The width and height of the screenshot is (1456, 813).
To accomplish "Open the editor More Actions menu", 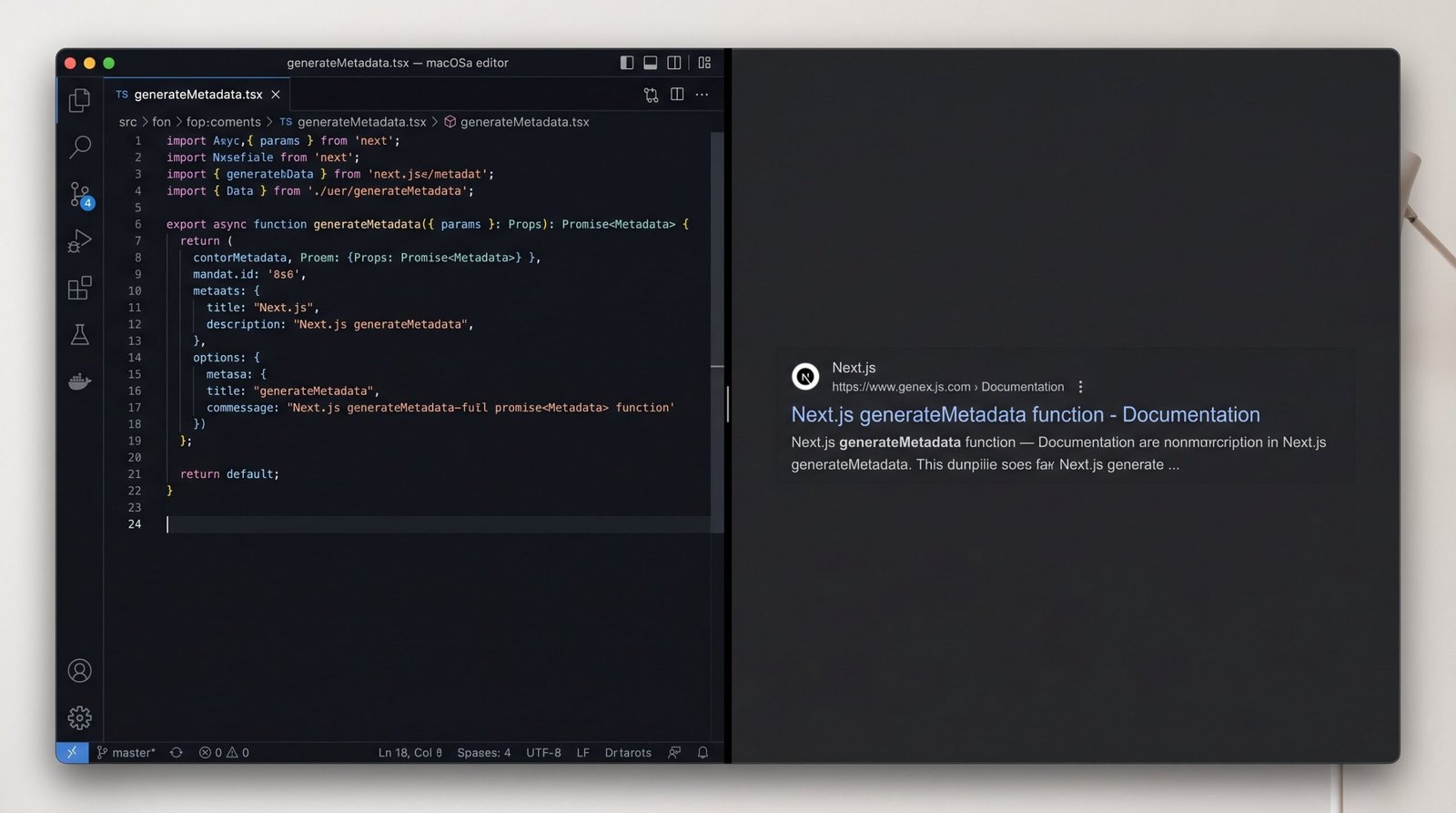I will [703, 95].
